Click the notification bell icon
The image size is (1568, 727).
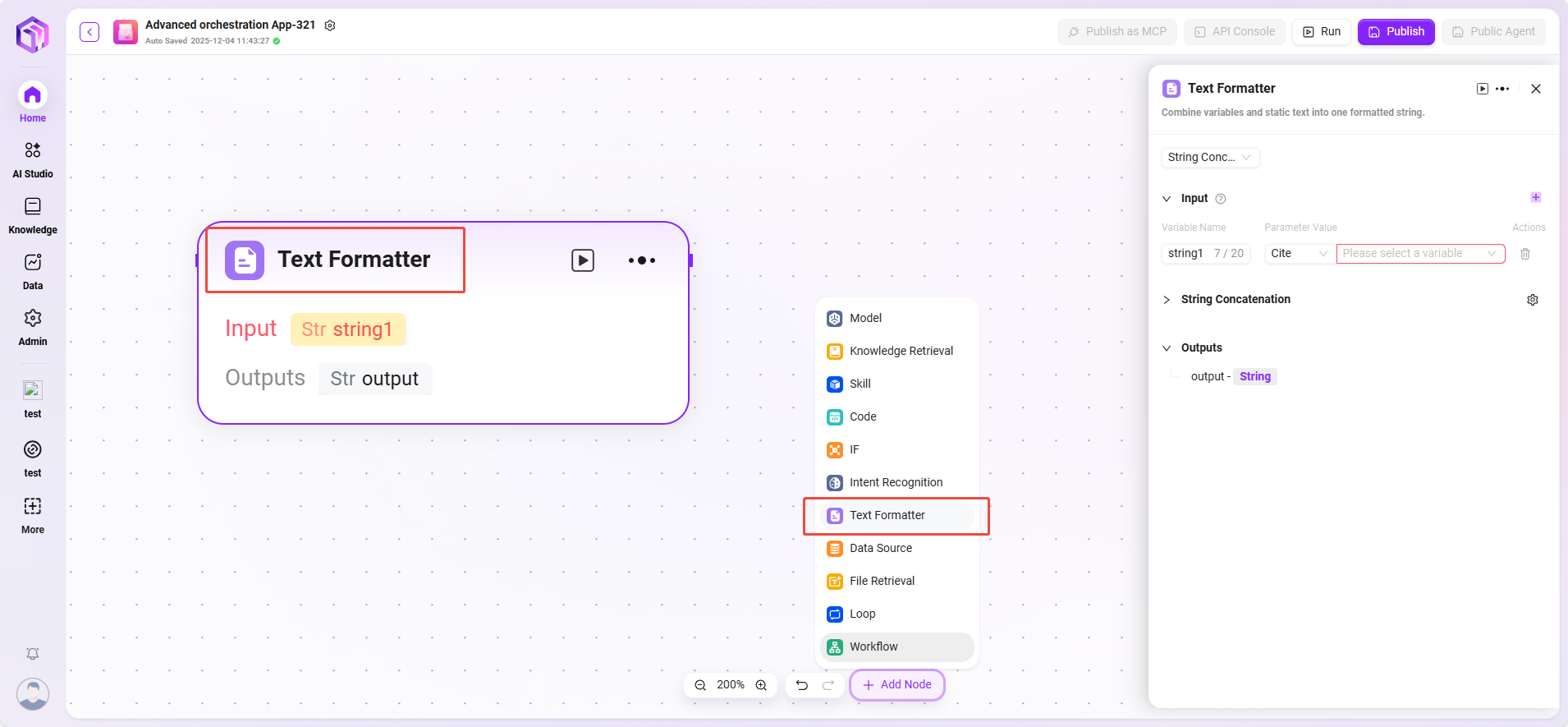[33, 654]
